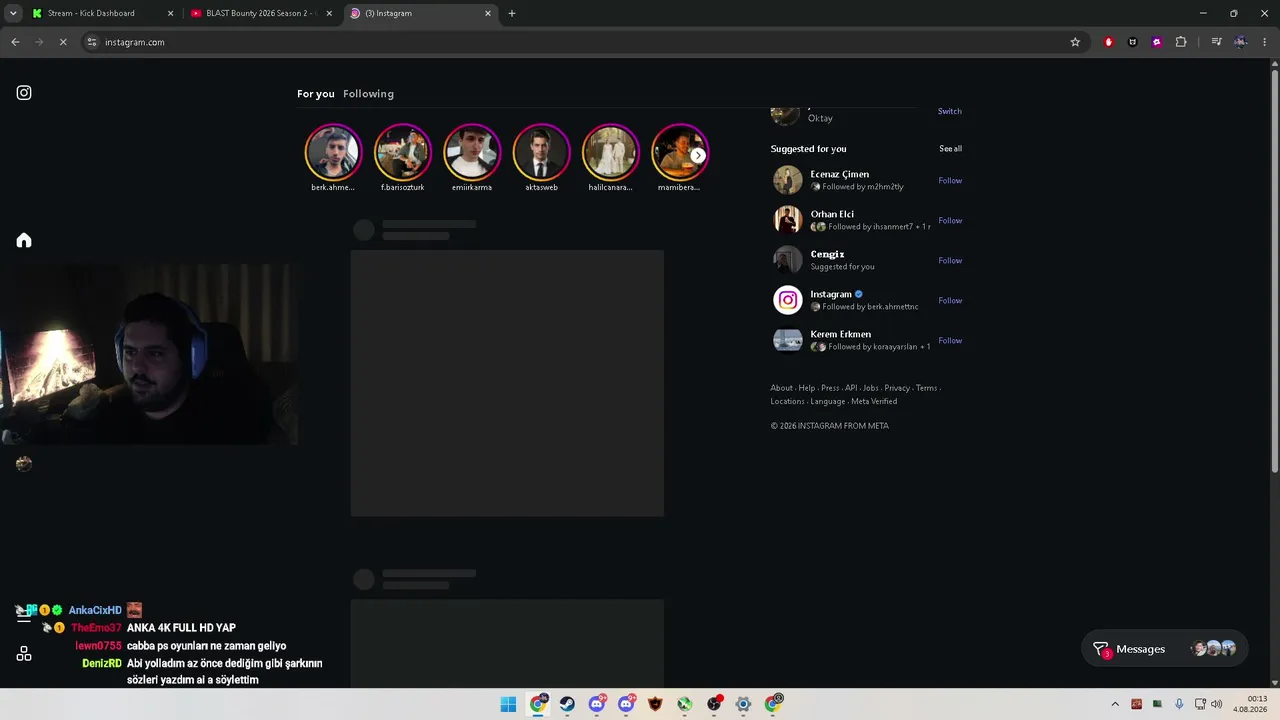Follow Ecenaz Çimen
This screenshot has width=1280, height=720.
tap(950, 181)
